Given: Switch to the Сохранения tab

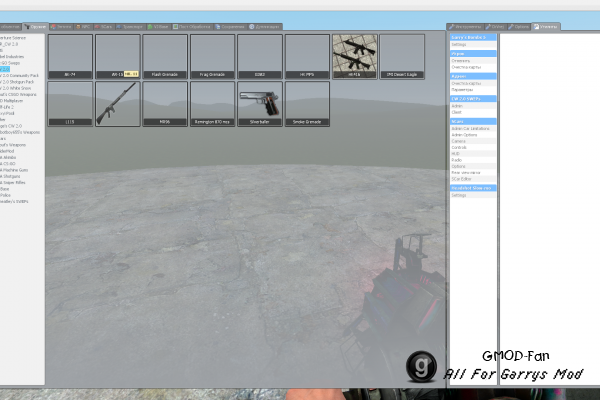Looking at the screenshot, I should [230, 27].
